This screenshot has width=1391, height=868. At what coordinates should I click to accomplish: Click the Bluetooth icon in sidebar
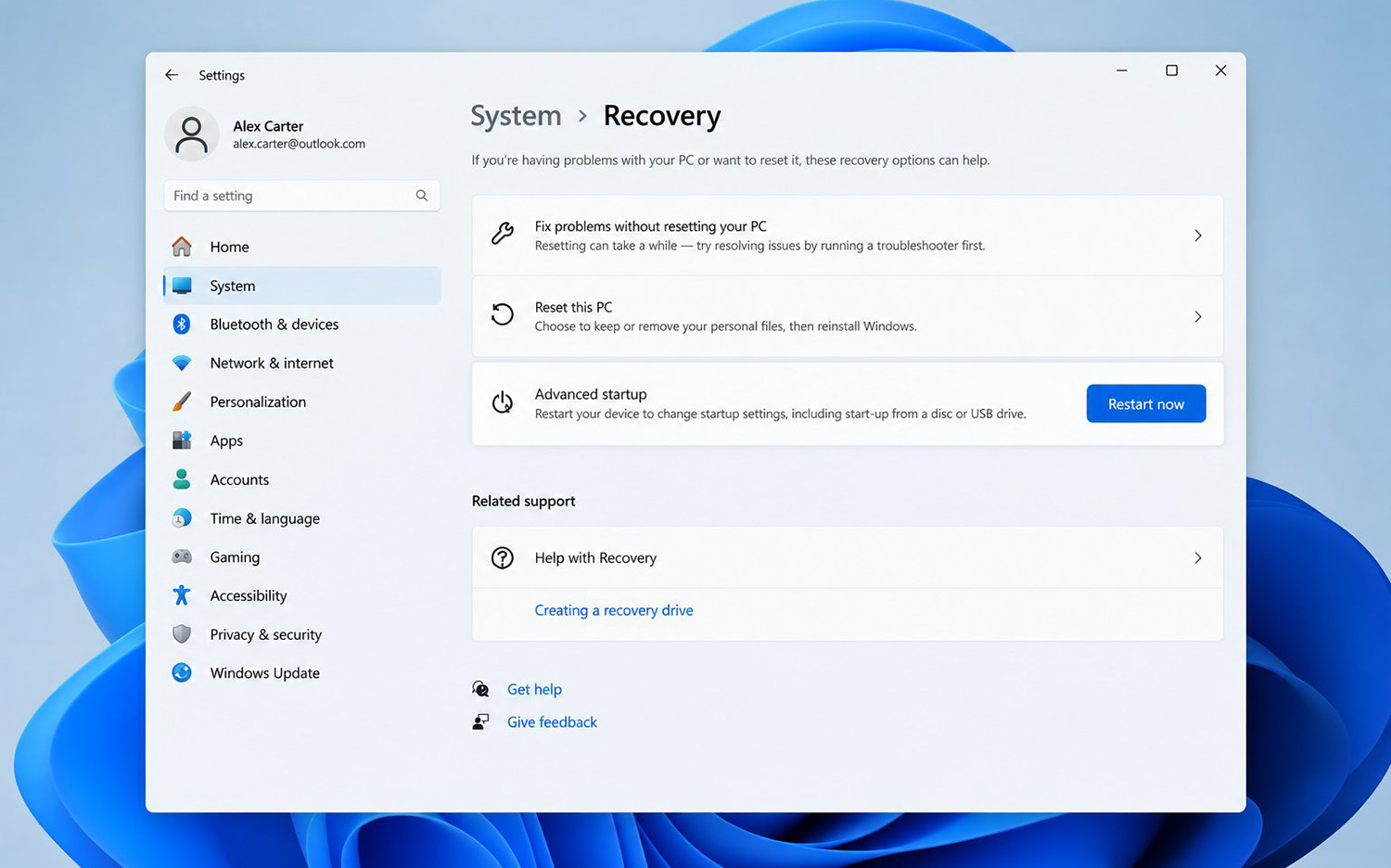[x=182, y=324]
